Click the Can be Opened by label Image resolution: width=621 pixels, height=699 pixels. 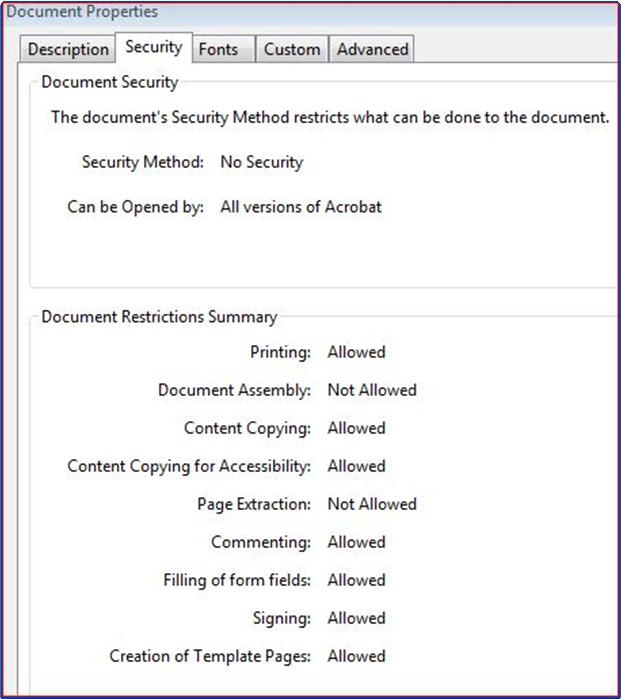pyautogui.click(x=136, y=207)
